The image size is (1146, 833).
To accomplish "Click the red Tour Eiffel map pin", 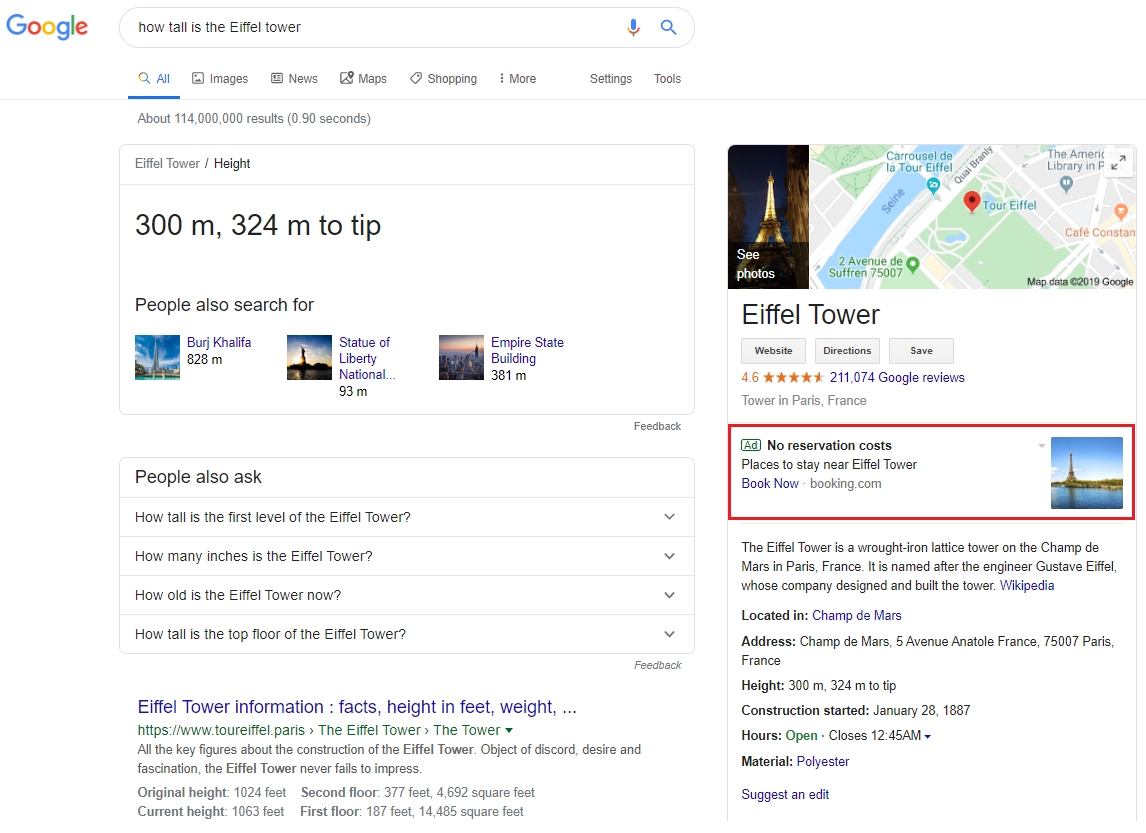I will (971, 202).
